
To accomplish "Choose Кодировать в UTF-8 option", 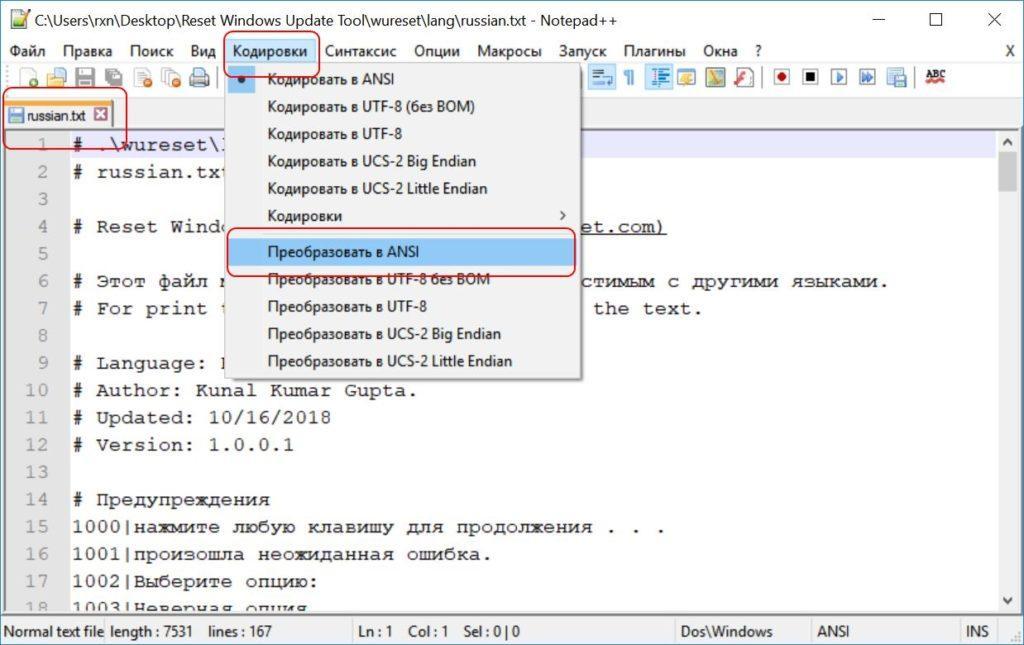I will (x=403, y=134).
